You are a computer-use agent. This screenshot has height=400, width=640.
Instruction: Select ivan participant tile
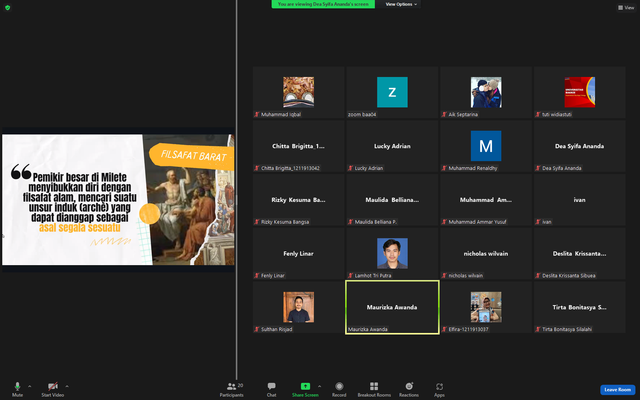tap(580, 200)
